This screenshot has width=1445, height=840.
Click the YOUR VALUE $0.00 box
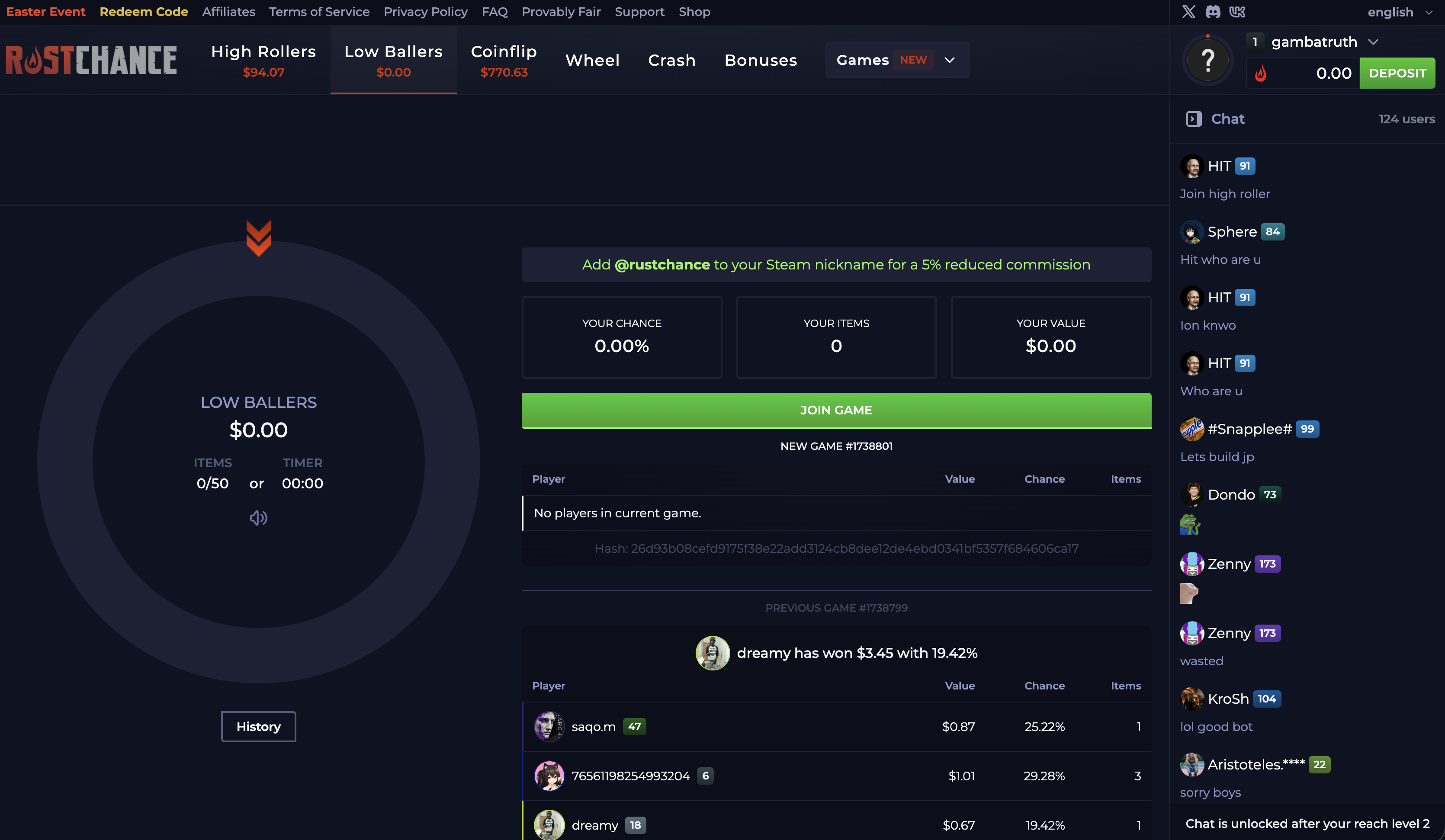click(x=1050, y=337)
